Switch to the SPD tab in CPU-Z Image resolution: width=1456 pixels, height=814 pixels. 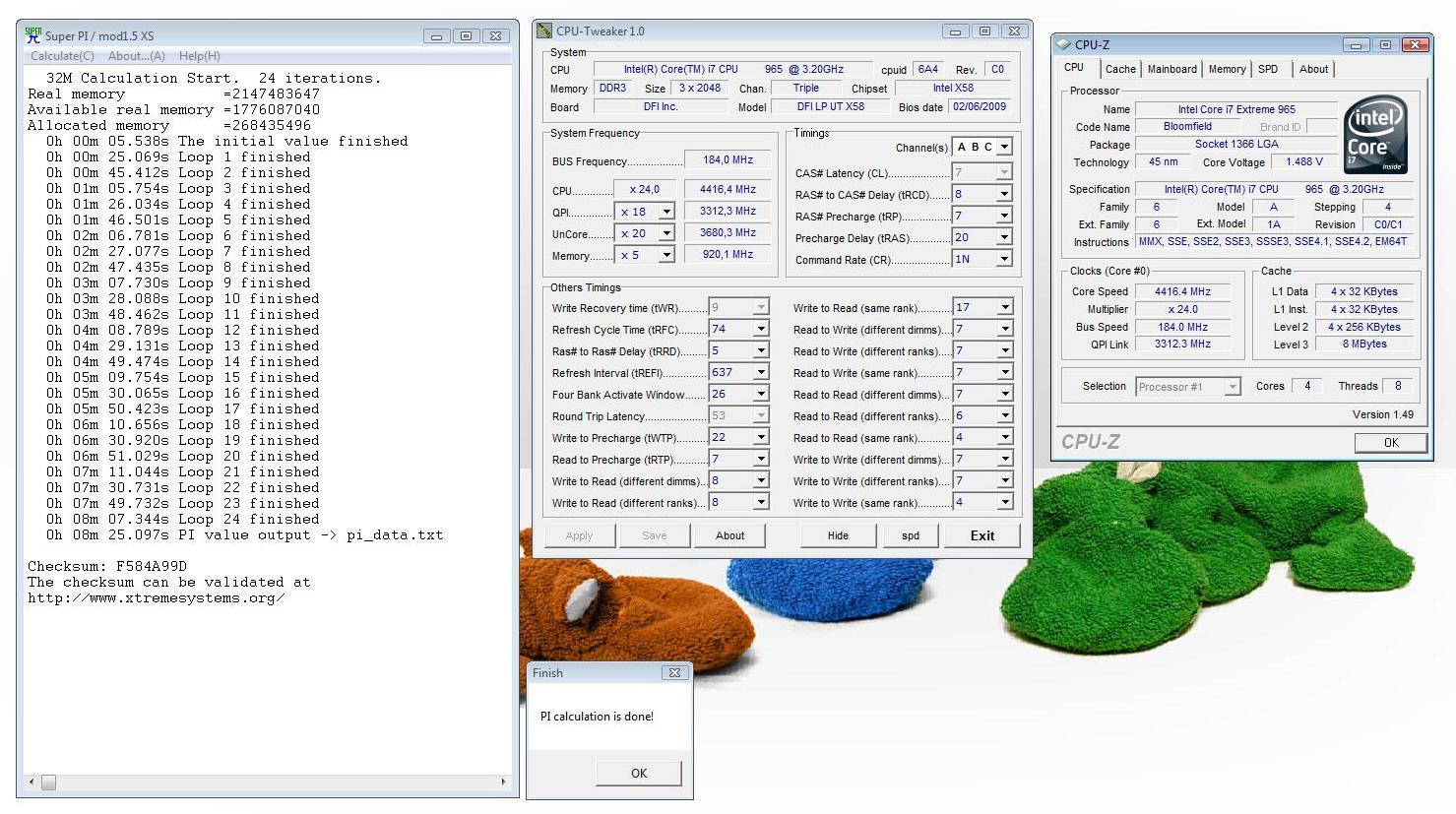coord(1268,69)
